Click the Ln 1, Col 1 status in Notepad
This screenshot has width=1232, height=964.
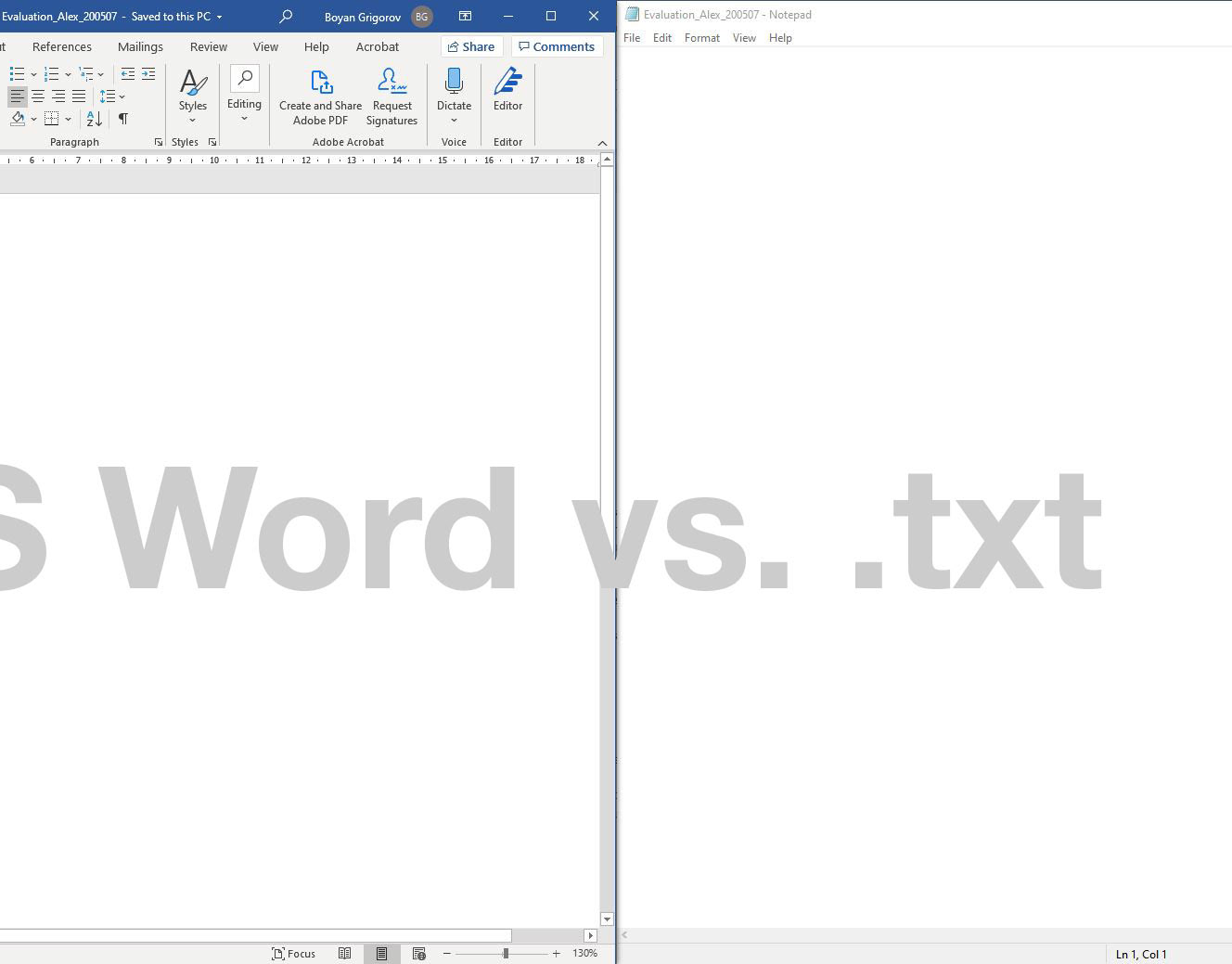point(1141,954)
